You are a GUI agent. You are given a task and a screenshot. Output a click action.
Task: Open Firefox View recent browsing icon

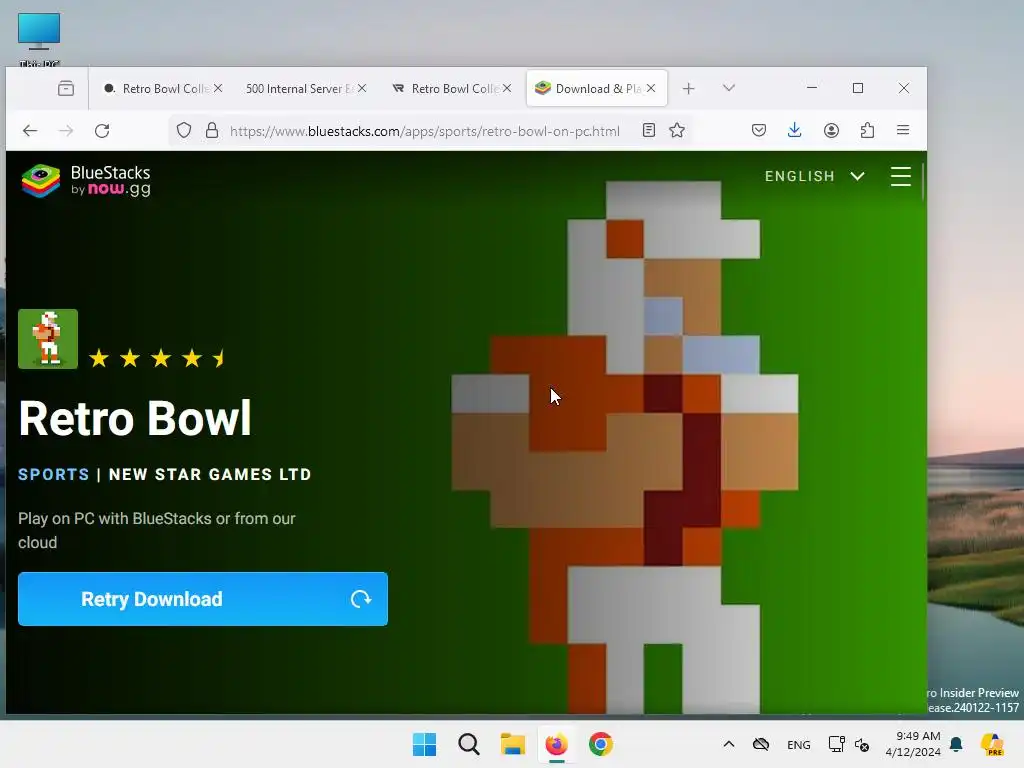[x=66, y=88]
